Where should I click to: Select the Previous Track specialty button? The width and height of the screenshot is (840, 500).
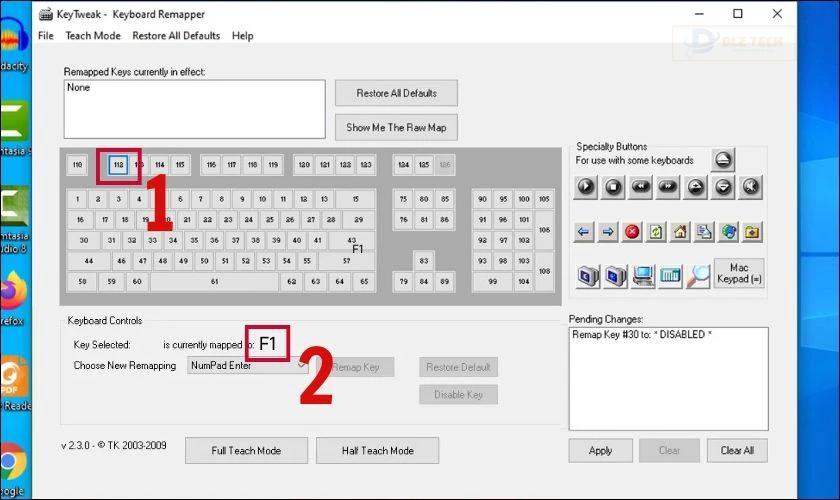coord(641,187)
